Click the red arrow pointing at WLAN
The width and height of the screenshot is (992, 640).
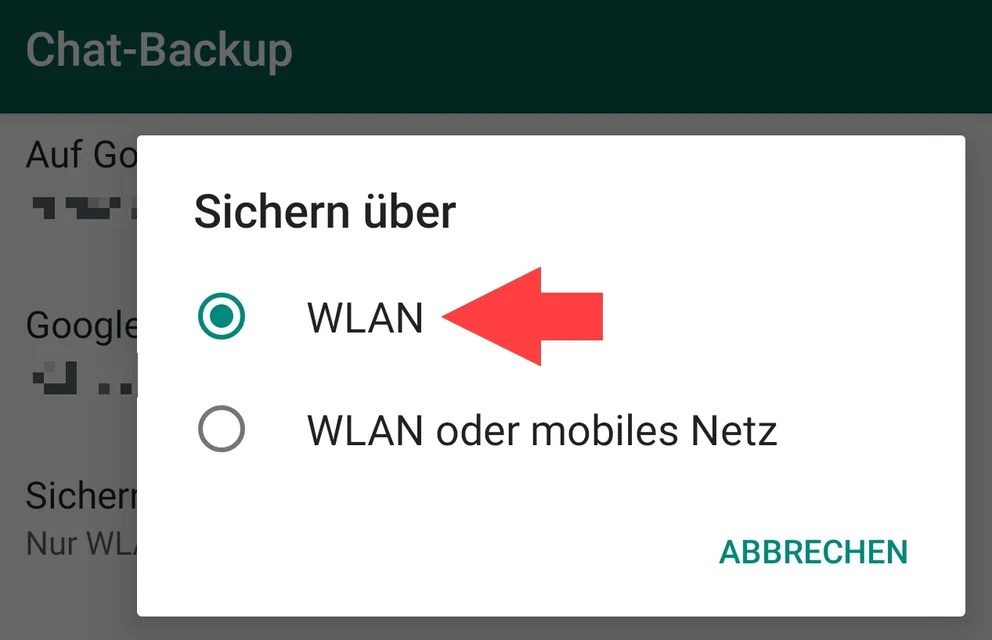[x=523, y=316]
